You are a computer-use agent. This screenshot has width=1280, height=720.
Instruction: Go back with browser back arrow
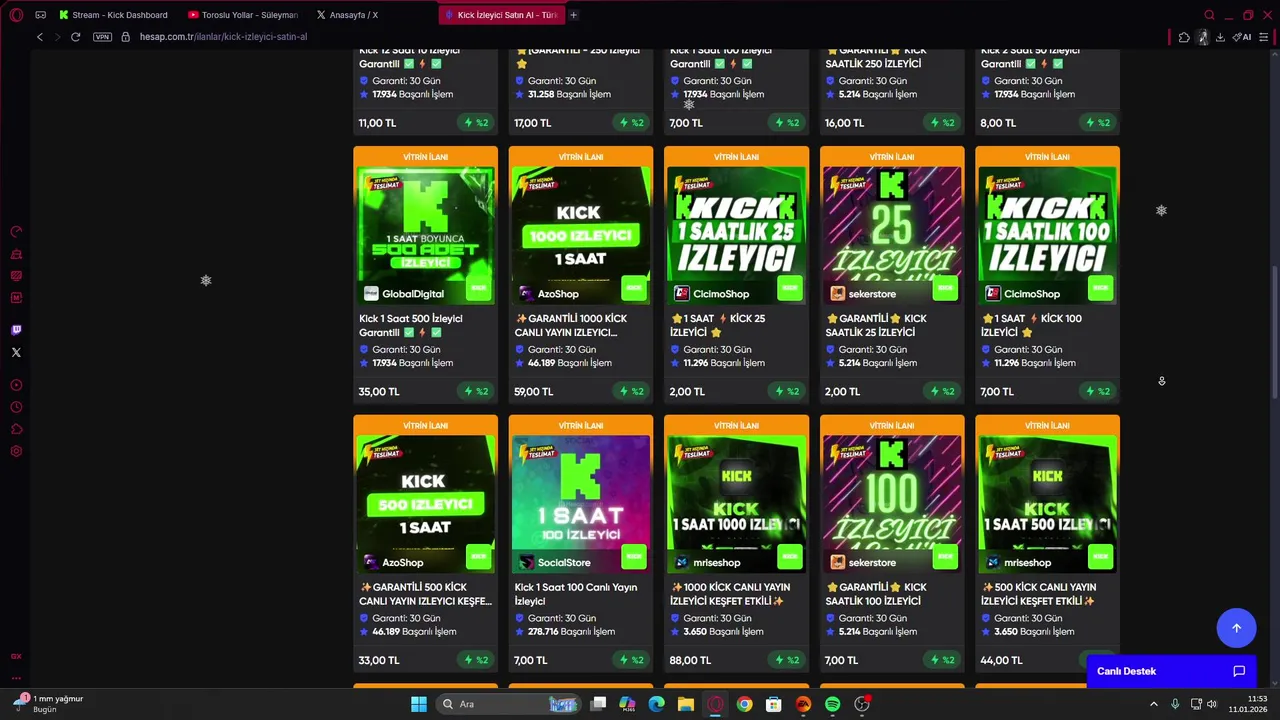(40, 37)
